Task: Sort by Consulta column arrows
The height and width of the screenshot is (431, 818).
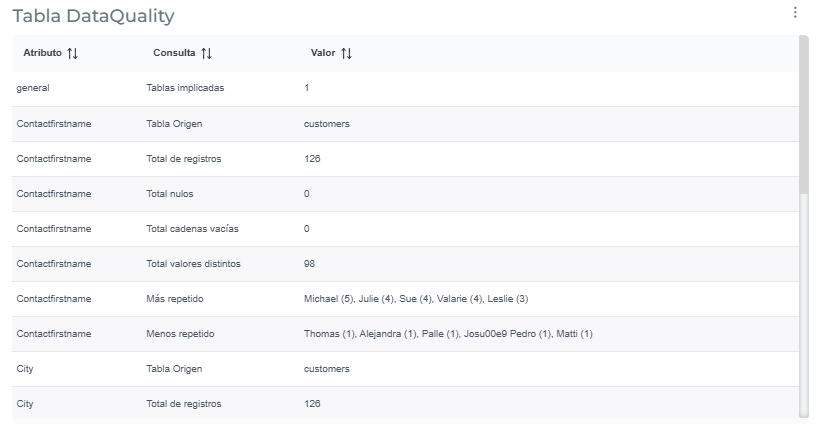Action: [x=207, y=53]
